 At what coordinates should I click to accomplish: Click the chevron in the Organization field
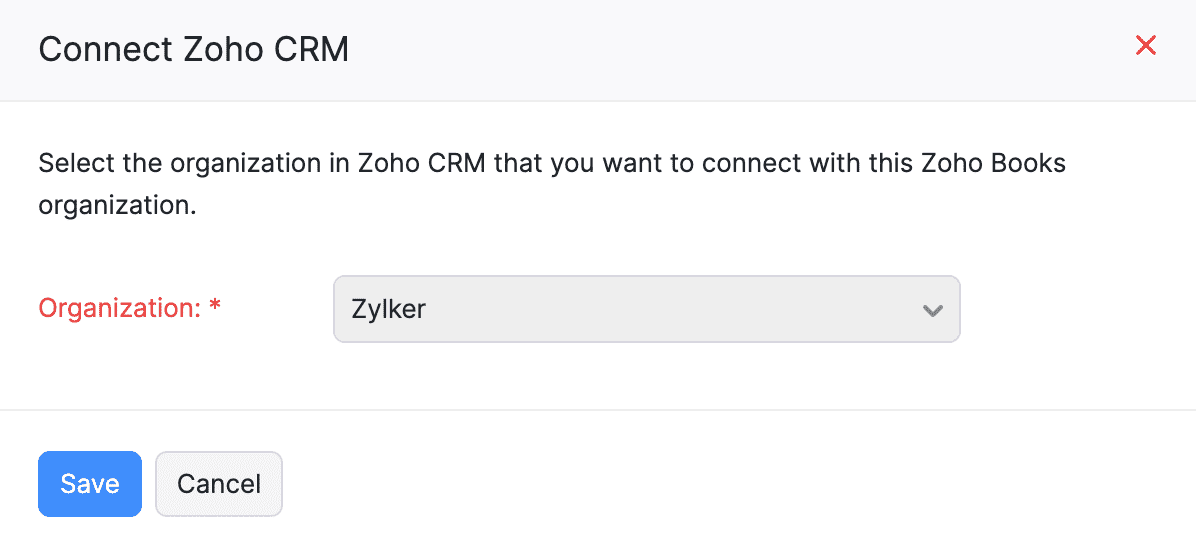(x=932, y=310)
